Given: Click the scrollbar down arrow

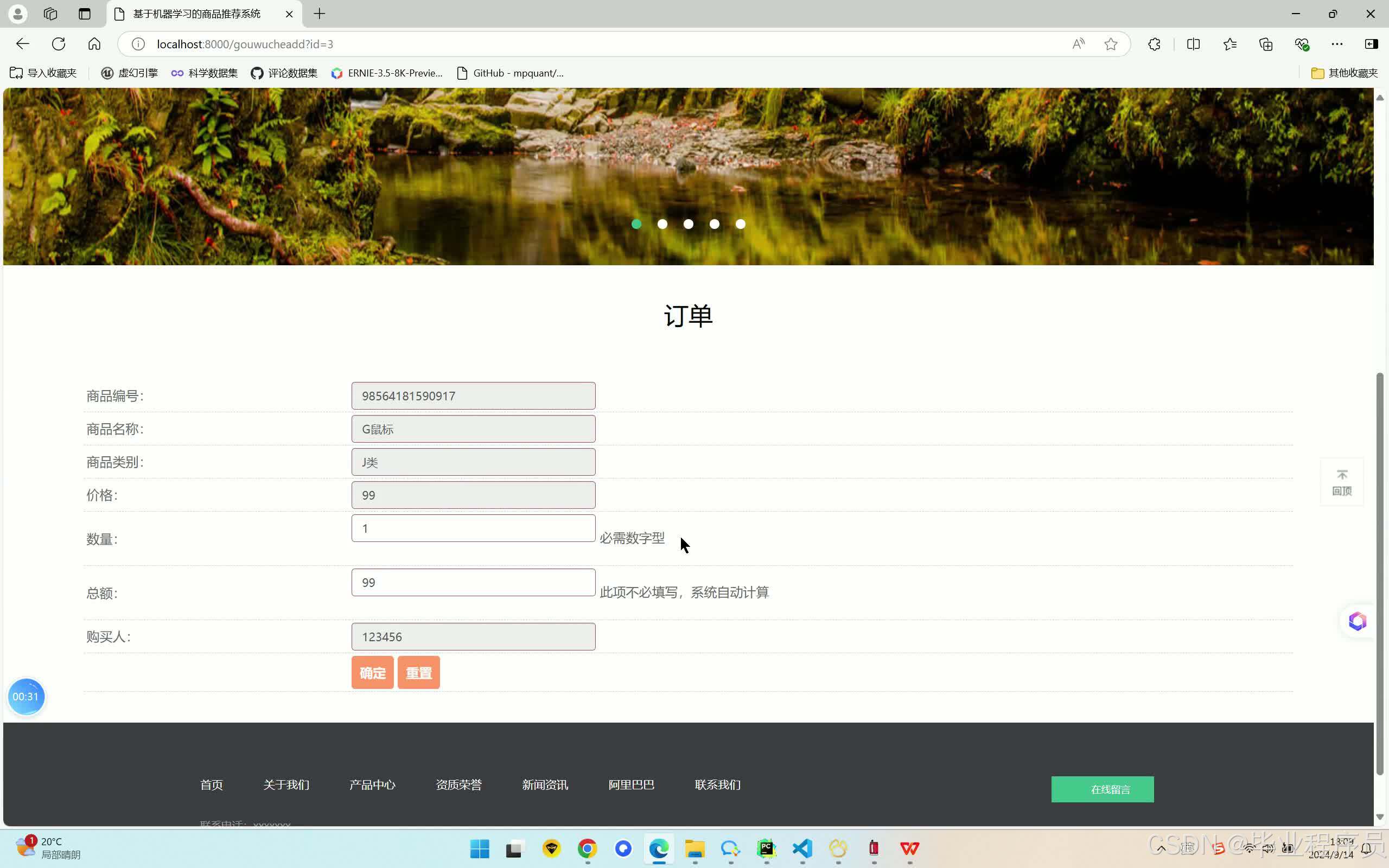Looking at the screenshot, I should point(1380,817).
